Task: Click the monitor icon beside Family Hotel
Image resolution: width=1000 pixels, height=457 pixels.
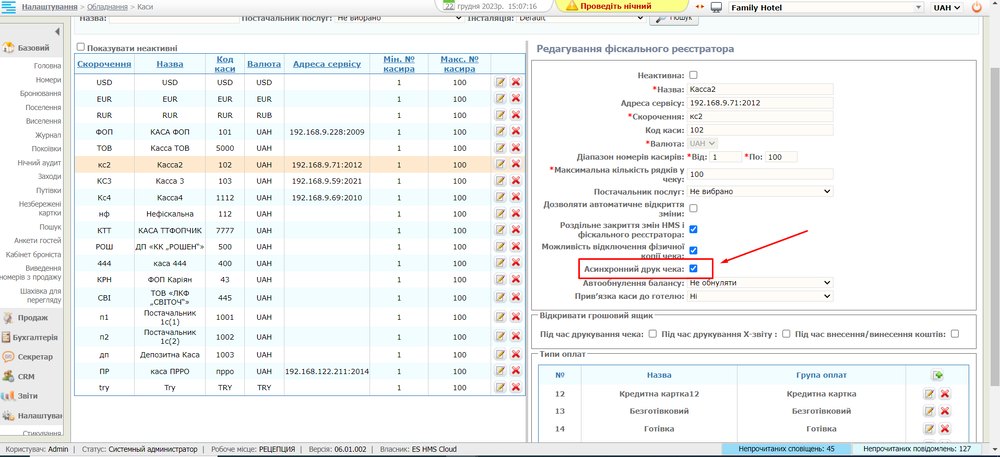Action: (717, 7)
